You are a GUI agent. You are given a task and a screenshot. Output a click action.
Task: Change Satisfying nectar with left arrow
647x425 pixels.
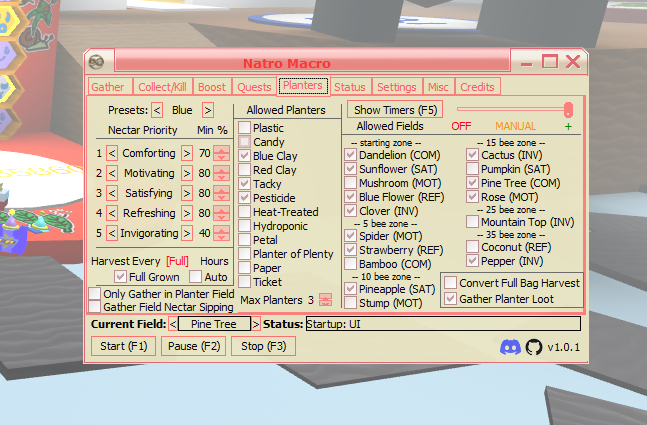pos(112,193)
